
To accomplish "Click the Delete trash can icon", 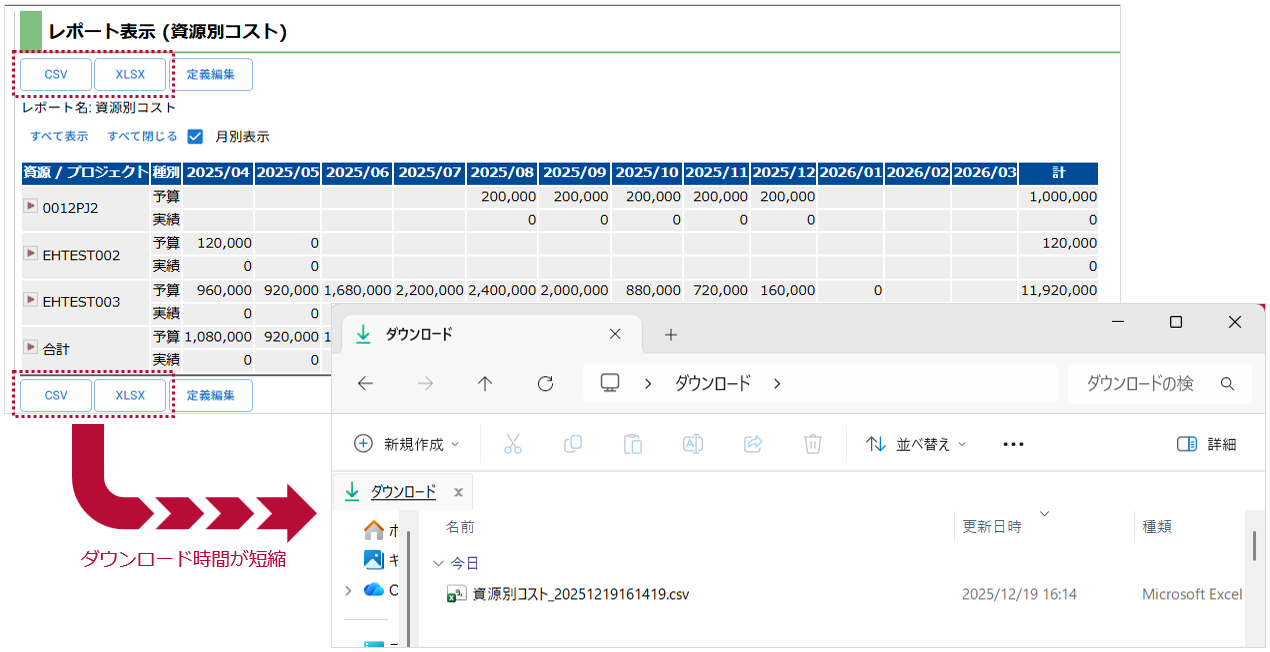I will (x=814, y=444).
